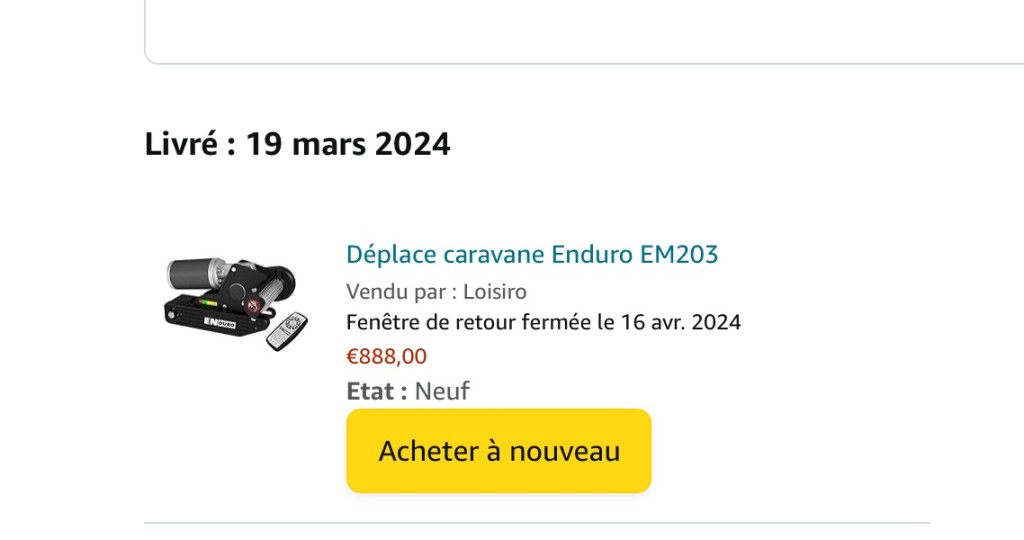Click the €888,00 price

pyautogui.click(x=386, y=356)
